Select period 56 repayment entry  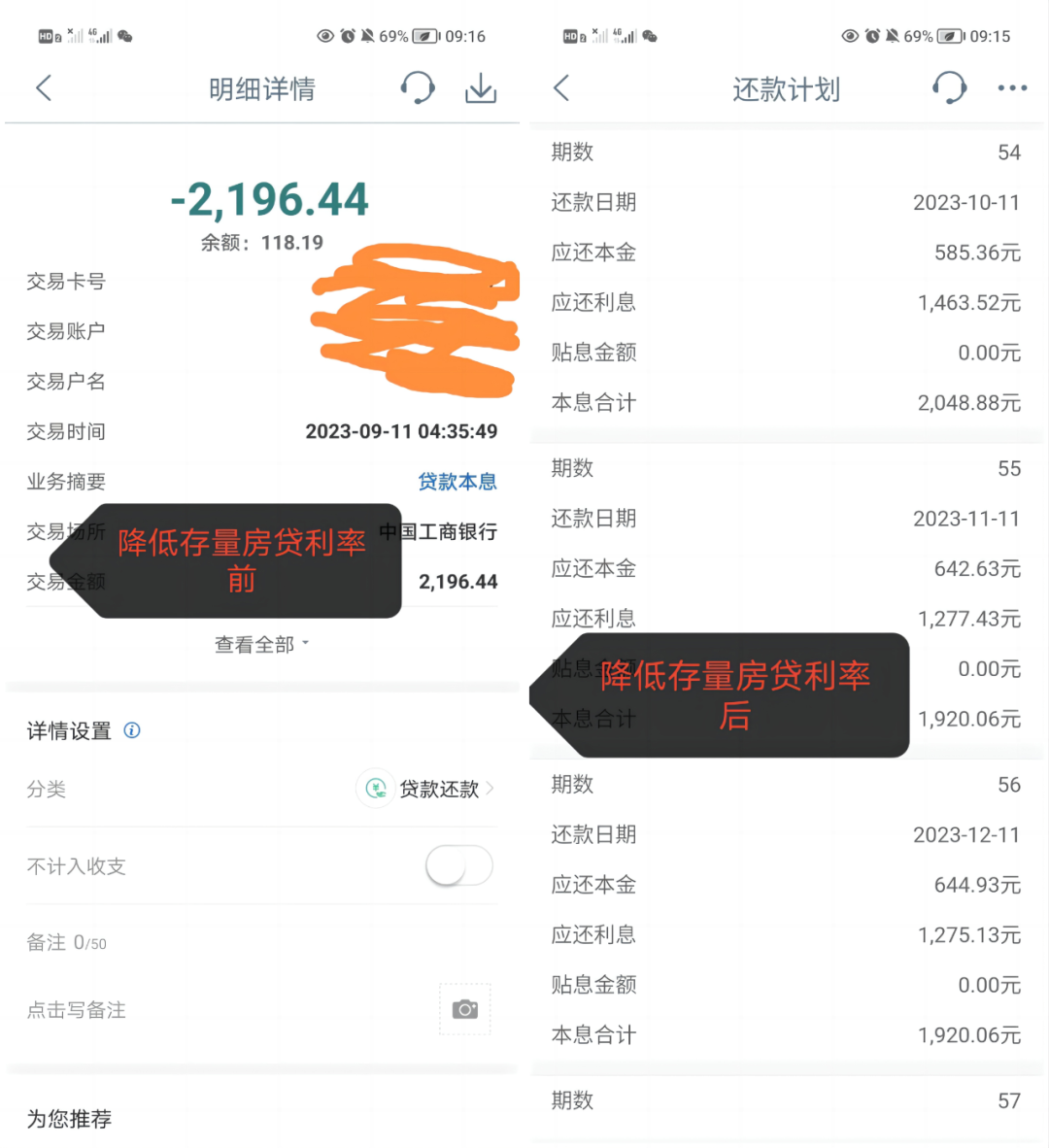point(786,785)
